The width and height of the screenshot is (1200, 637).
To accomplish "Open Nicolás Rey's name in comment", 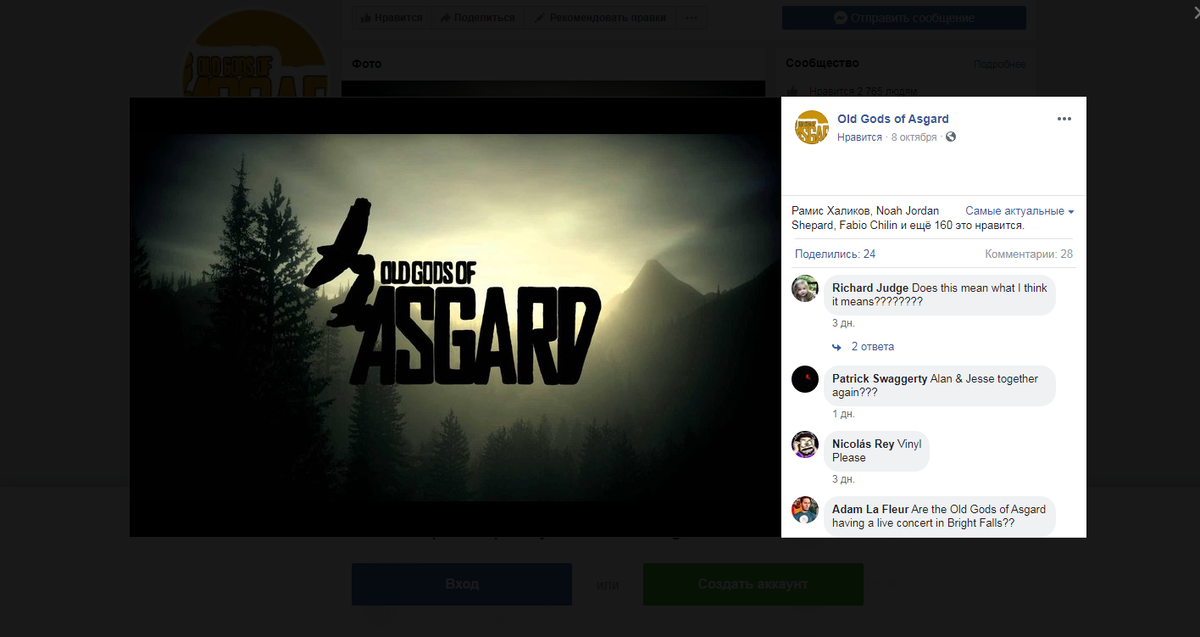I will coord(863,444).
